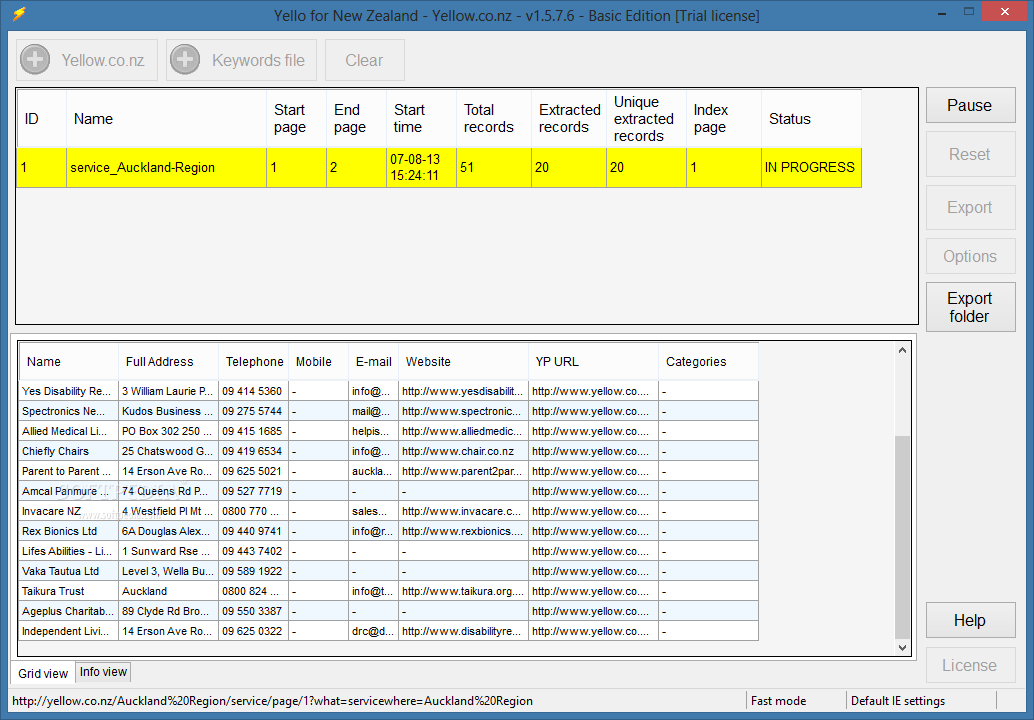Viewport: 1034px width, 720px height.
Task: Select the Allied Medical Li... row
Action: coord(388,431)
